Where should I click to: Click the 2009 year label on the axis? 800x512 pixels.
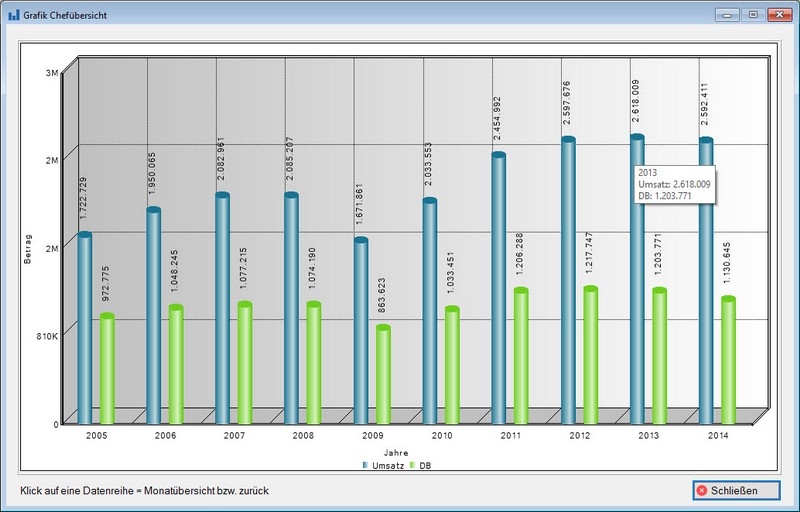coord(374,437)
